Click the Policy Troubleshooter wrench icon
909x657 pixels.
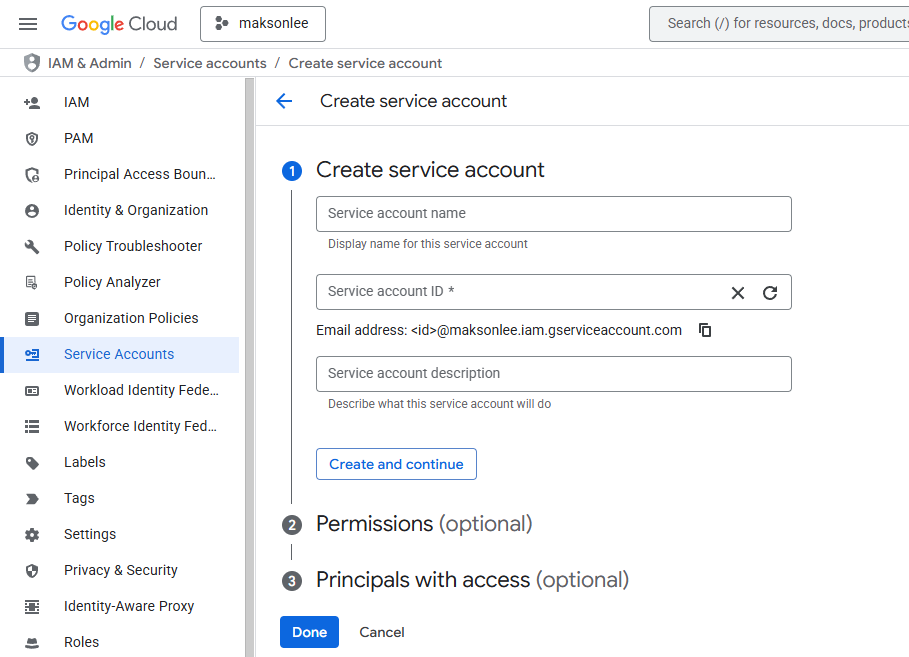[x=32, y=246]
